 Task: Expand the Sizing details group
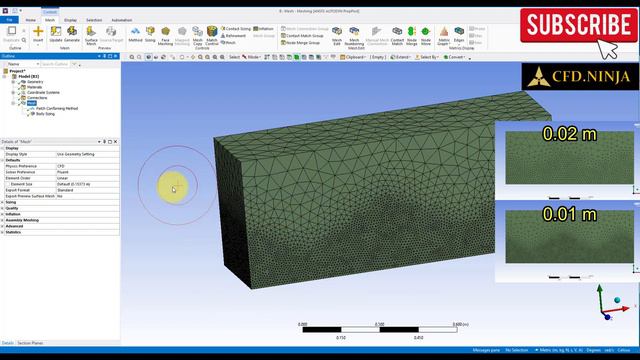click(x=2, y=202)
